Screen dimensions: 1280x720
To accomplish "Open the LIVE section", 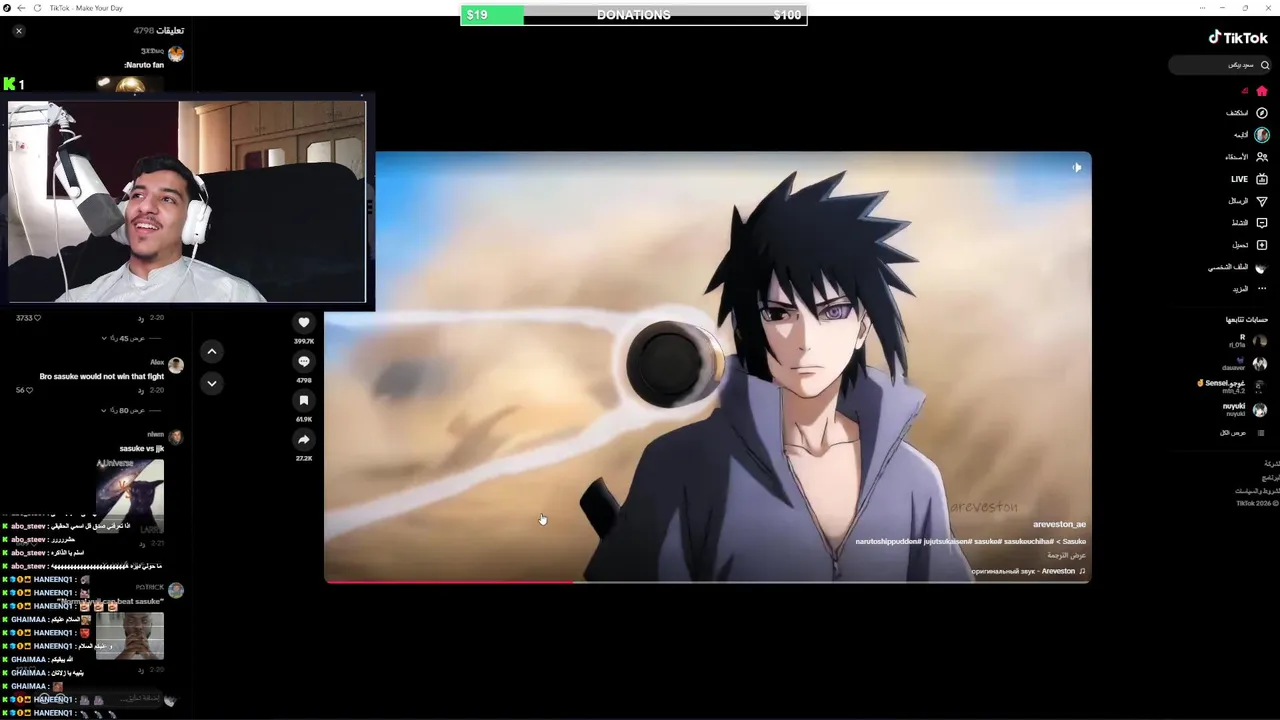I will (1249, 179).
